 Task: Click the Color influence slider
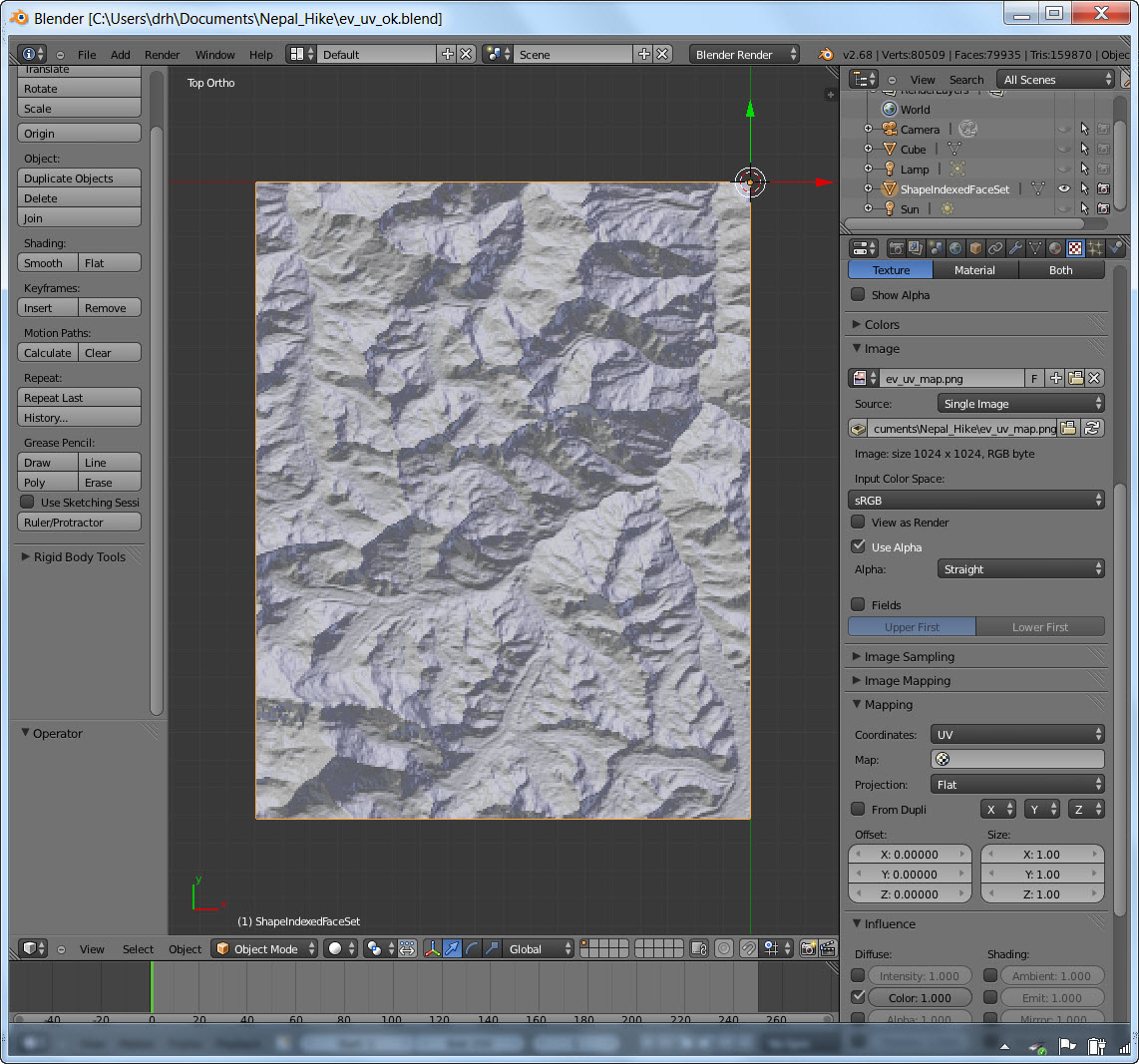(919, 997)
